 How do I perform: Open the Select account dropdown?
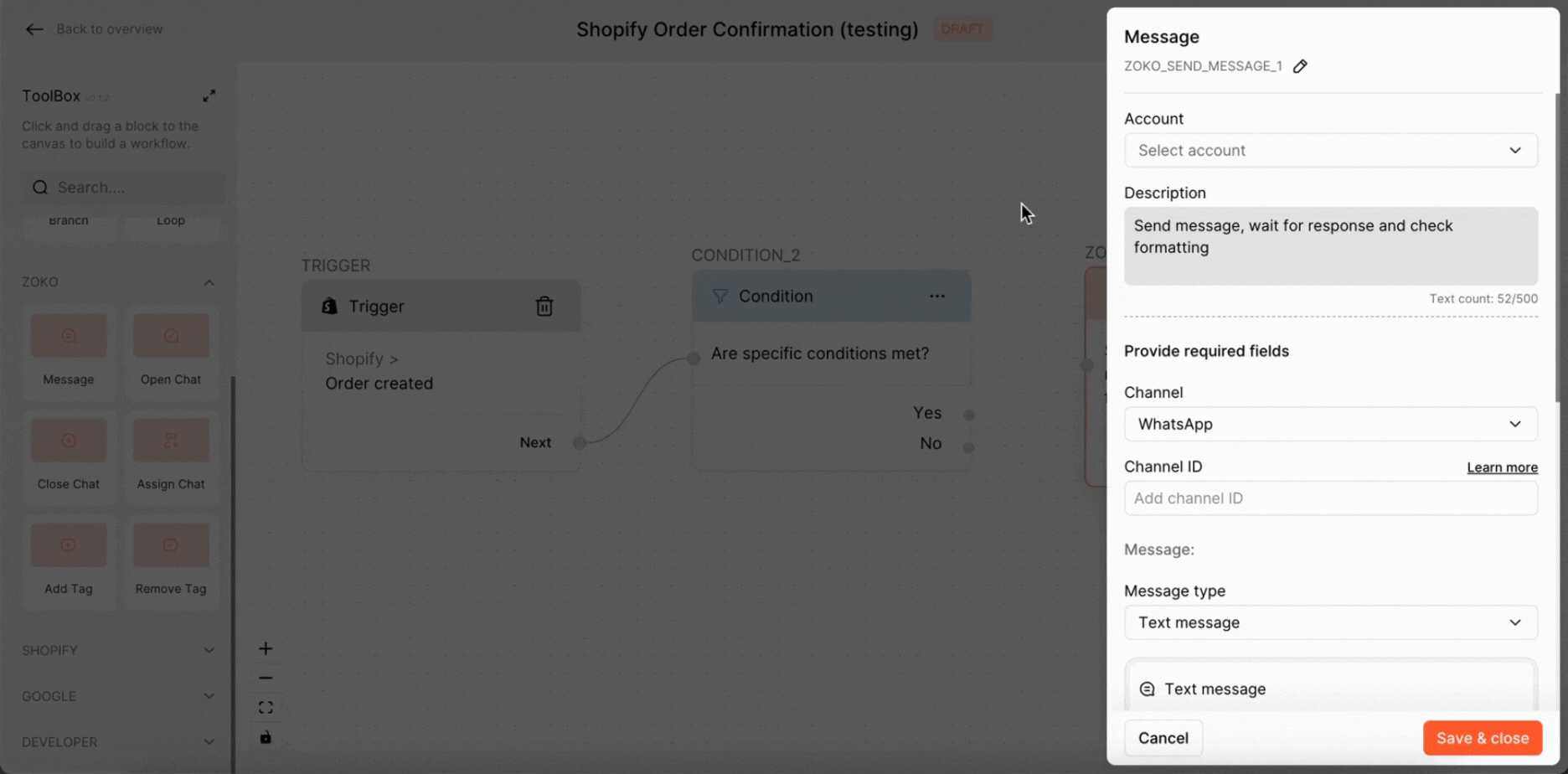tap(1331, 151)
